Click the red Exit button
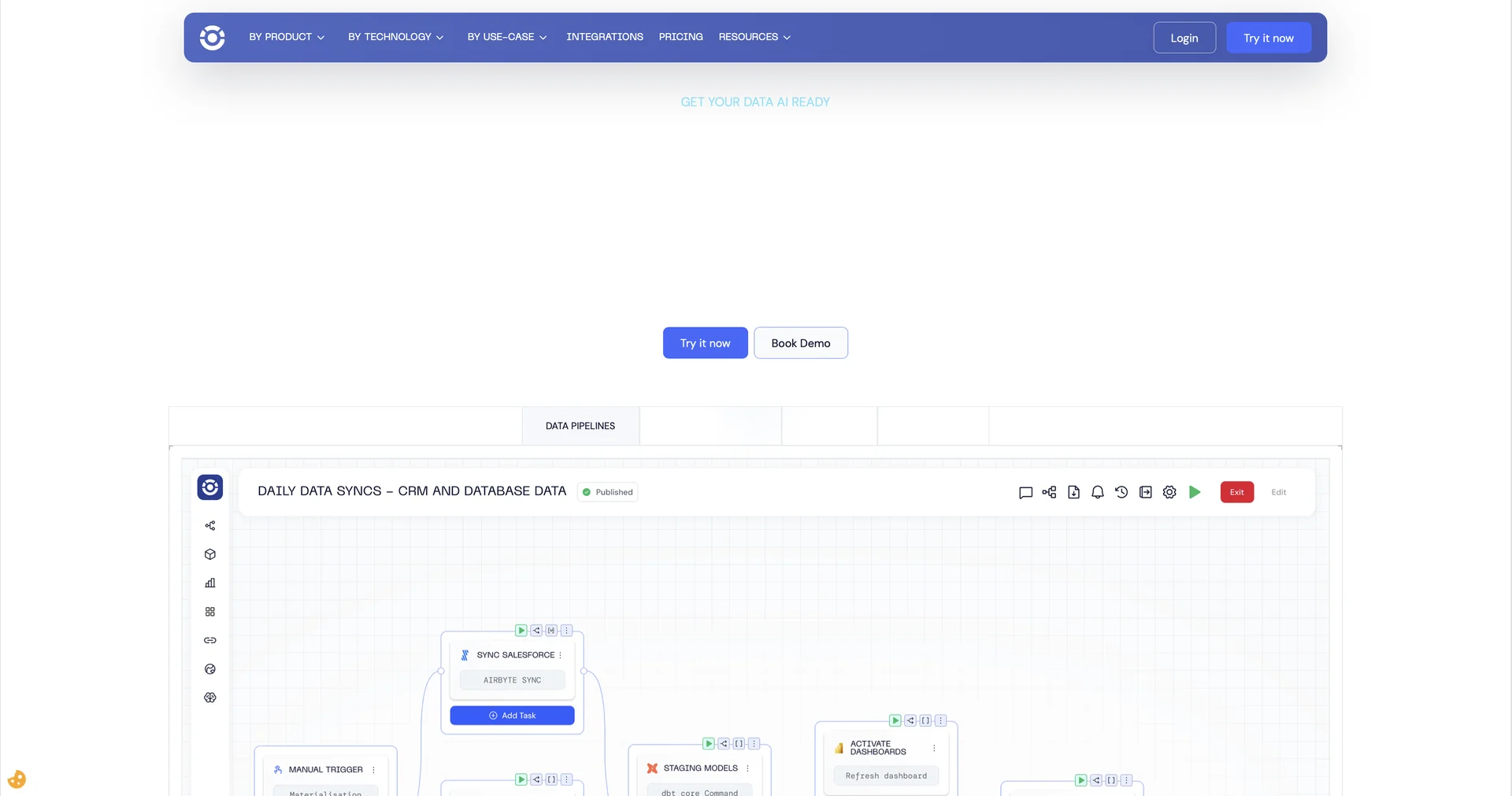Screen dimensions: 1512x796 pos(1237,492)
